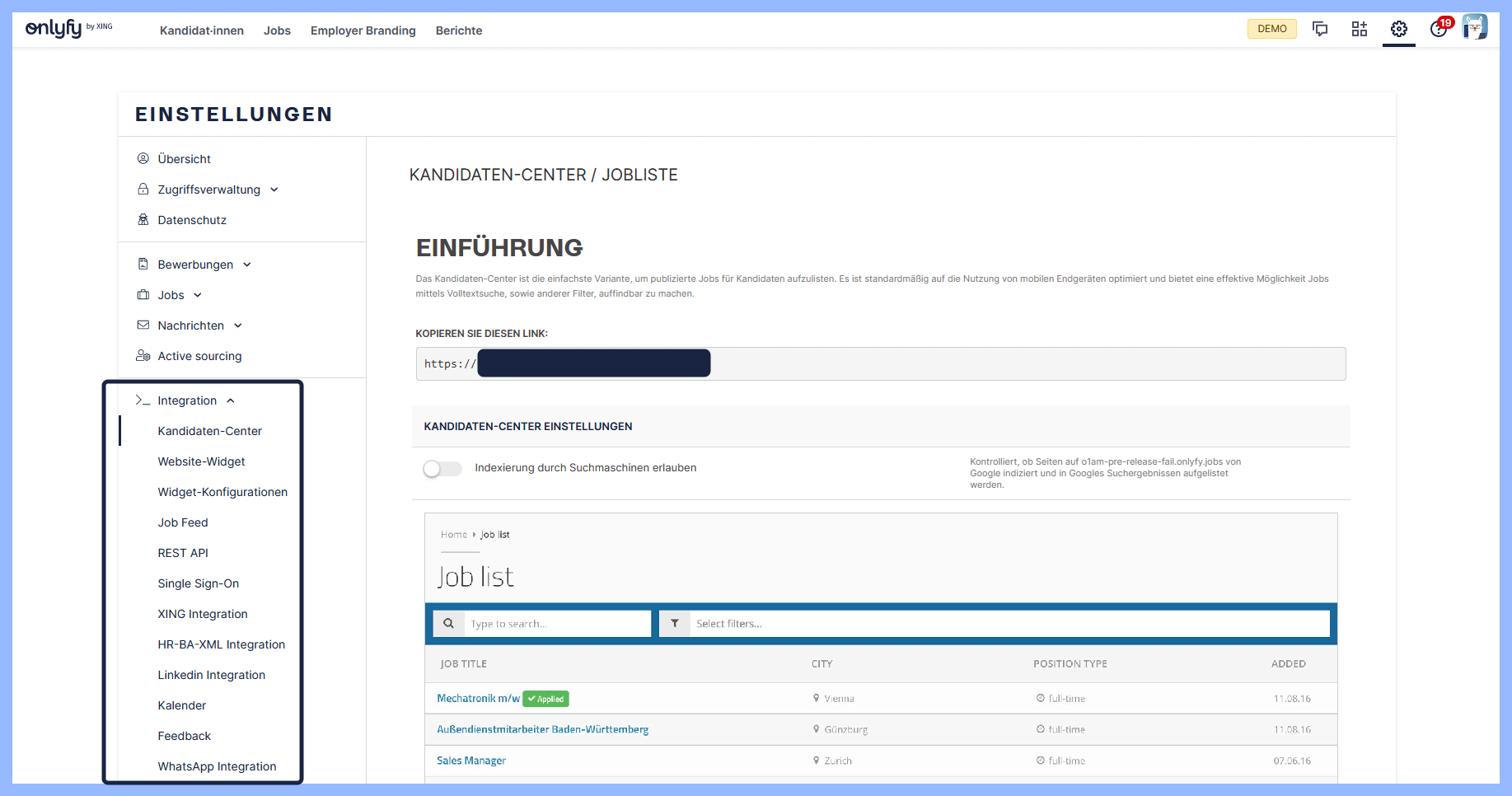
Task: Open notifications icon with 19 badge
Action: pos(1439,29)
